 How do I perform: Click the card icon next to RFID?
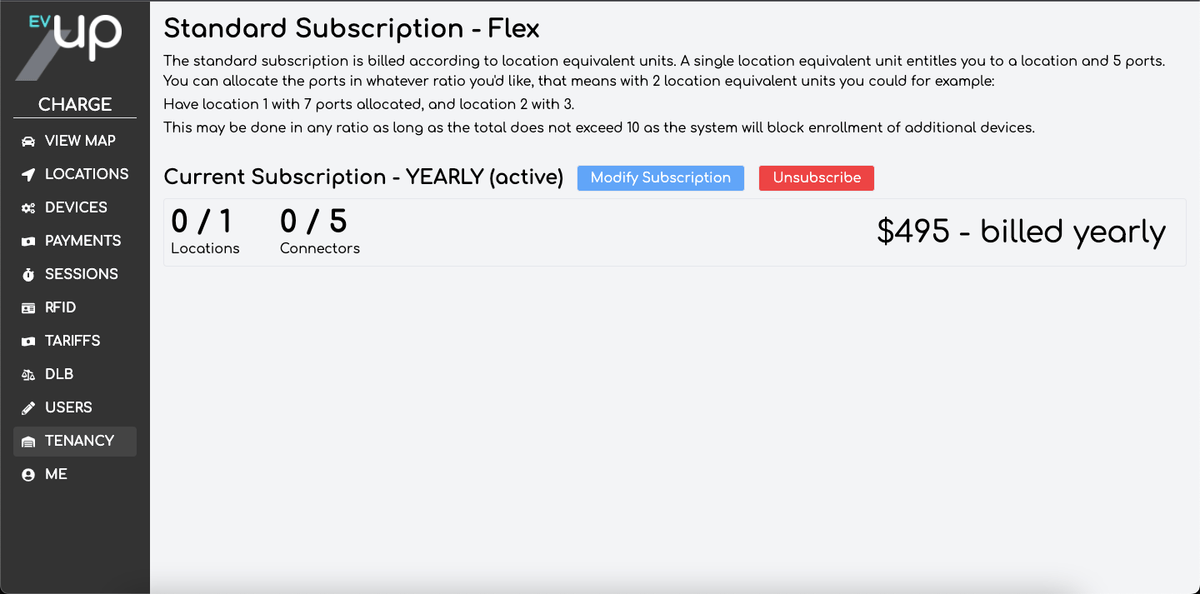point(28,308)
